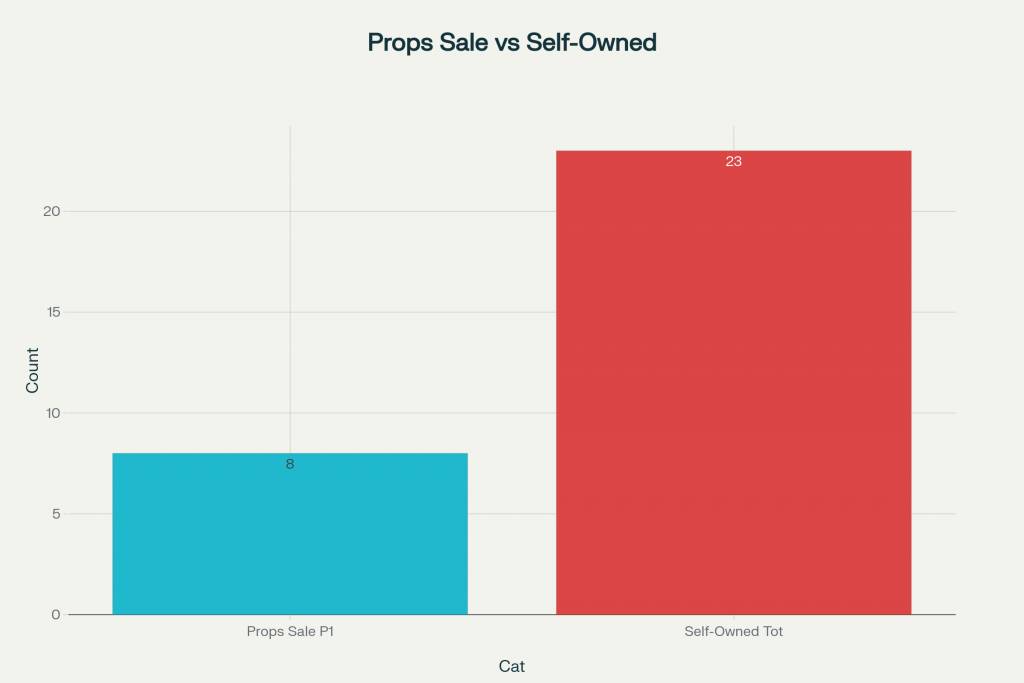Click the y-axis tick label 0
The image size is (1024, 683).
(x=56, y=614)
